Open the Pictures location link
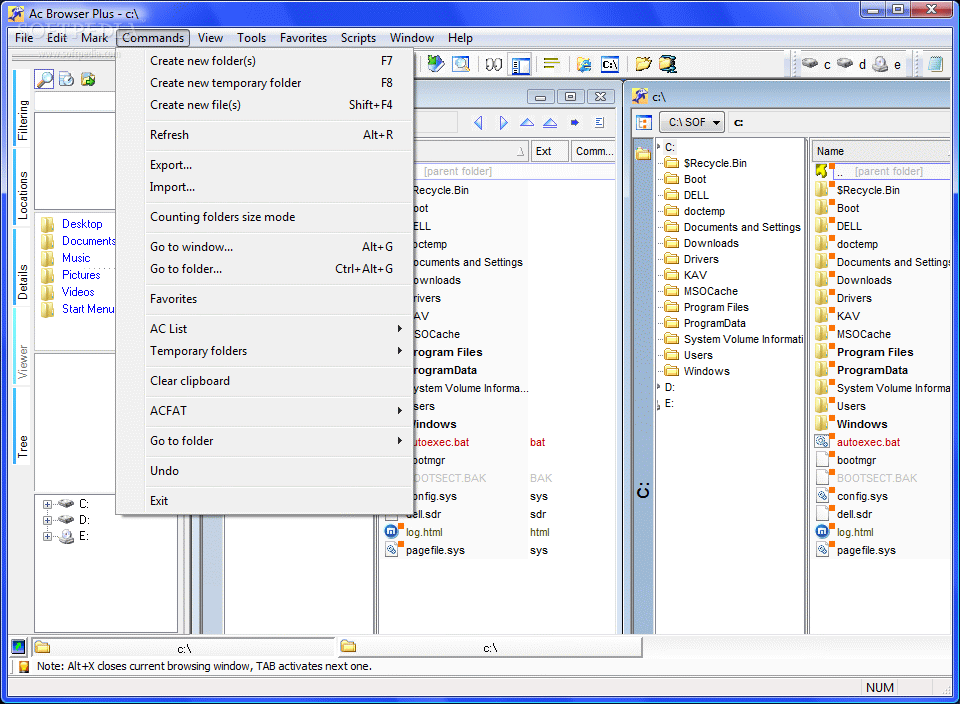Viewport: 960px width, 704px height. [x=81, y=275]
